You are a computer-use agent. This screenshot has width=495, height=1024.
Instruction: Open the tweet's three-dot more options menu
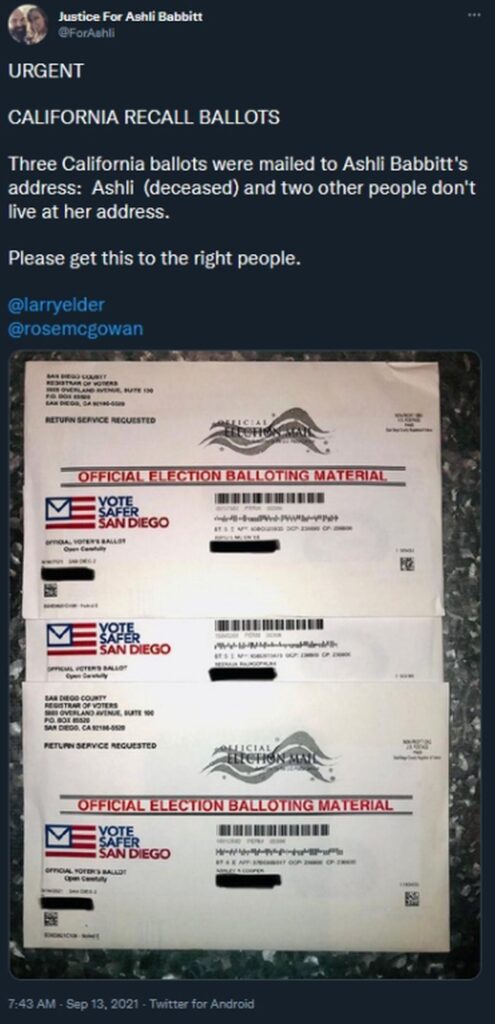coord(477,14)
